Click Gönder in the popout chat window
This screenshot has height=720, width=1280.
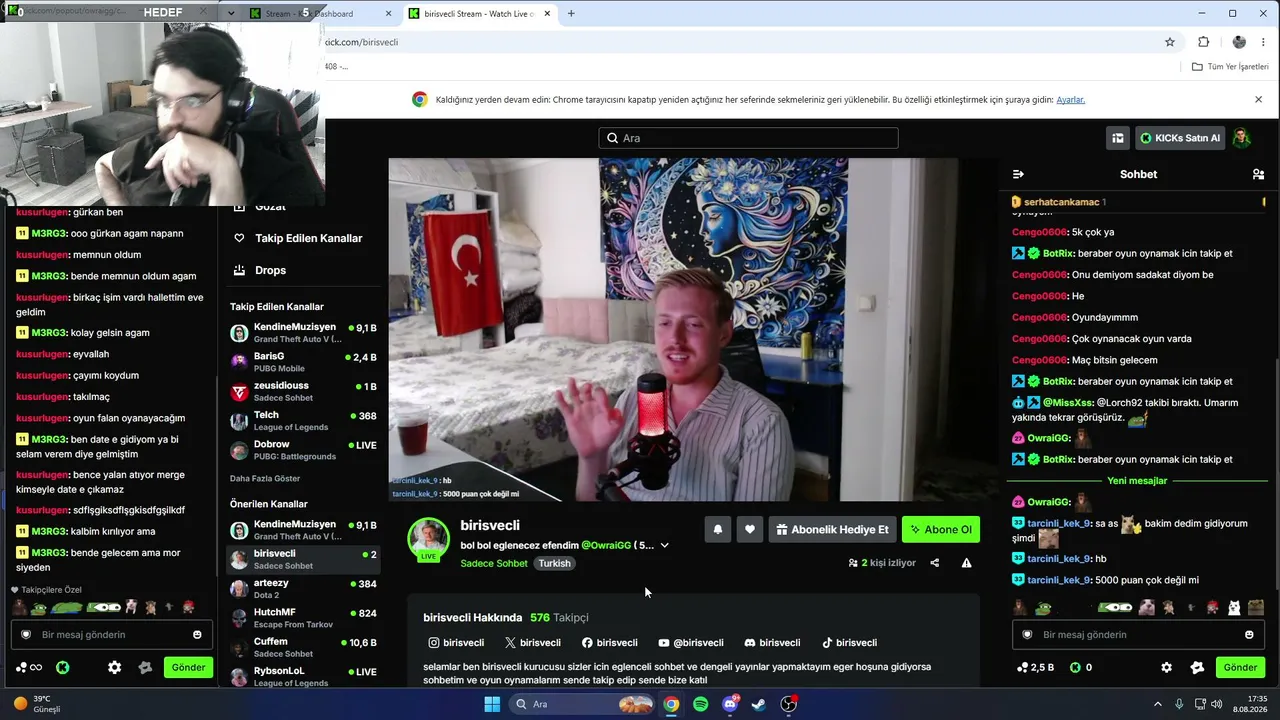coord(188,667)
